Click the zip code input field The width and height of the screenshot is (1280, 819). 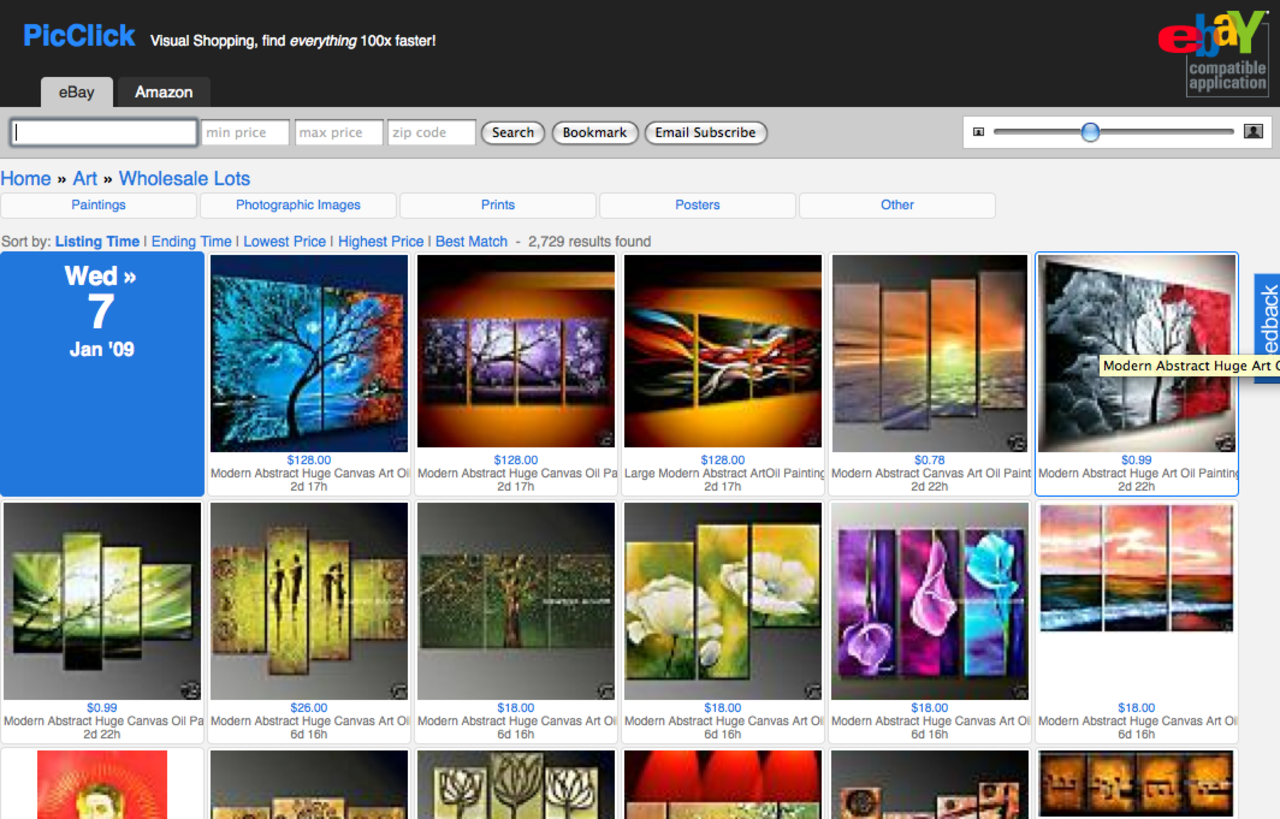click(x=431, y=132)
